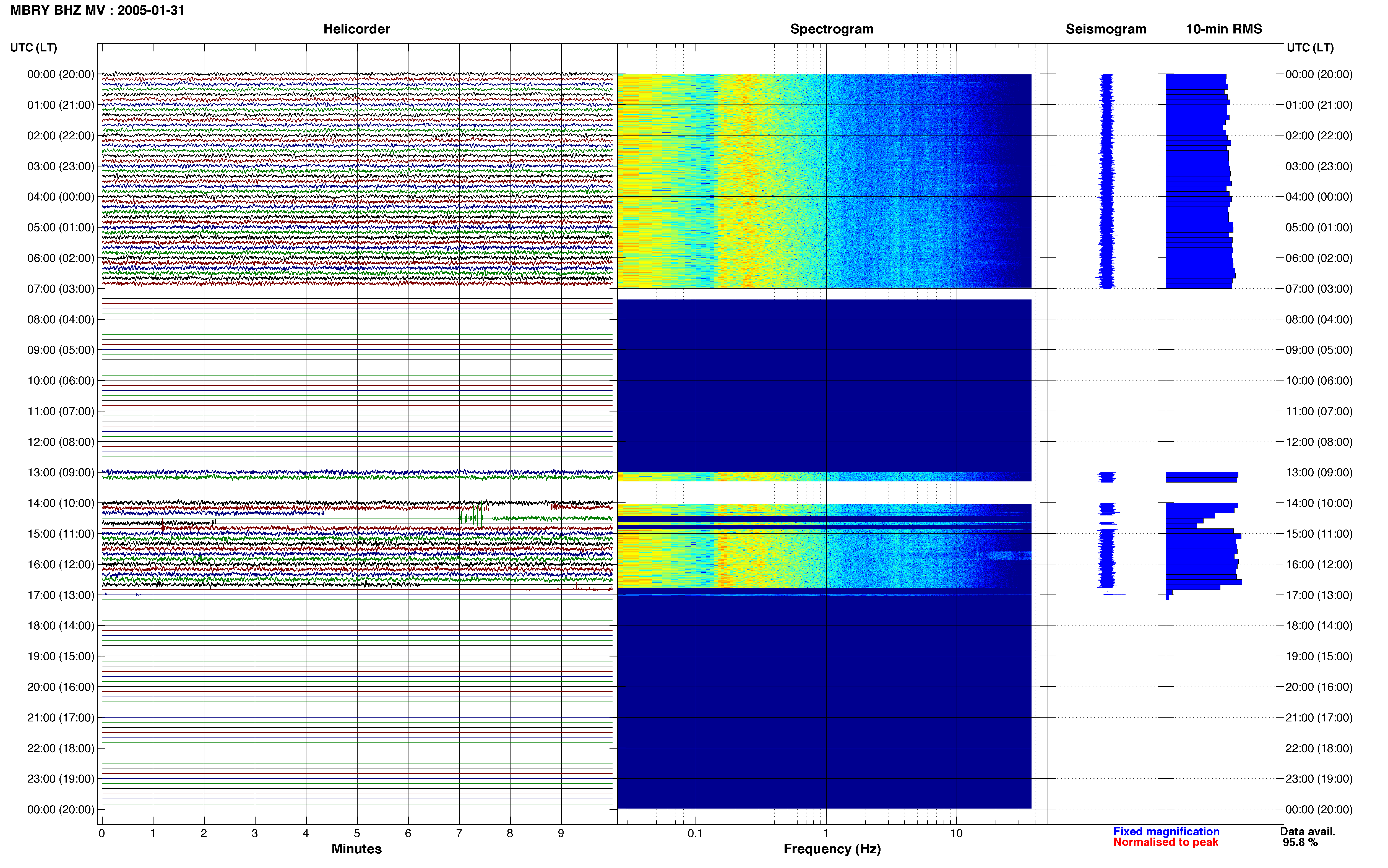Click the 'Data avail.' label

1308,832
